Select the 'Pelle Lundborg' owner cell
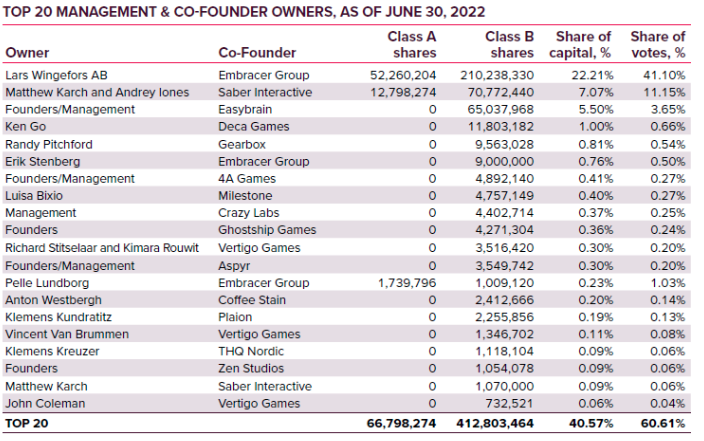The image size is (704, 441). pyautogui.click(x=47, y=283)
